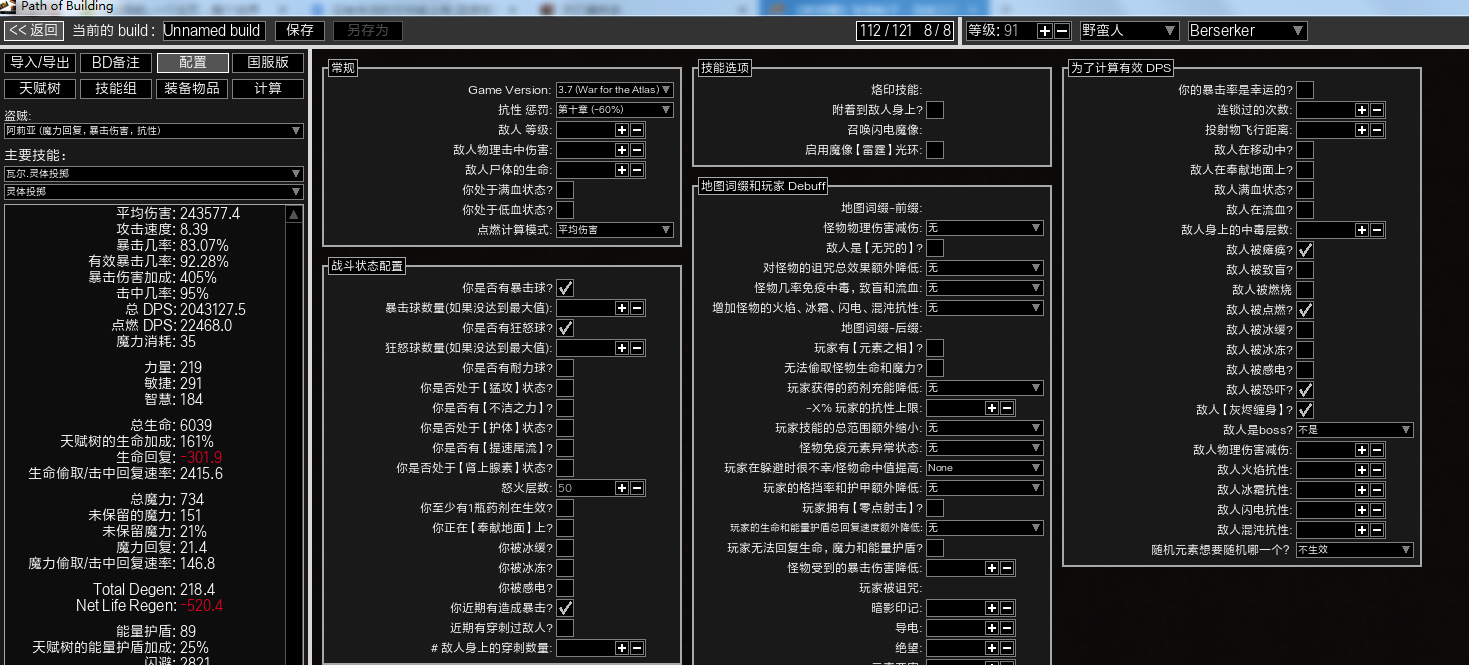Decrease 敌人火焰抗性 with minus button

pos(1377,470)
